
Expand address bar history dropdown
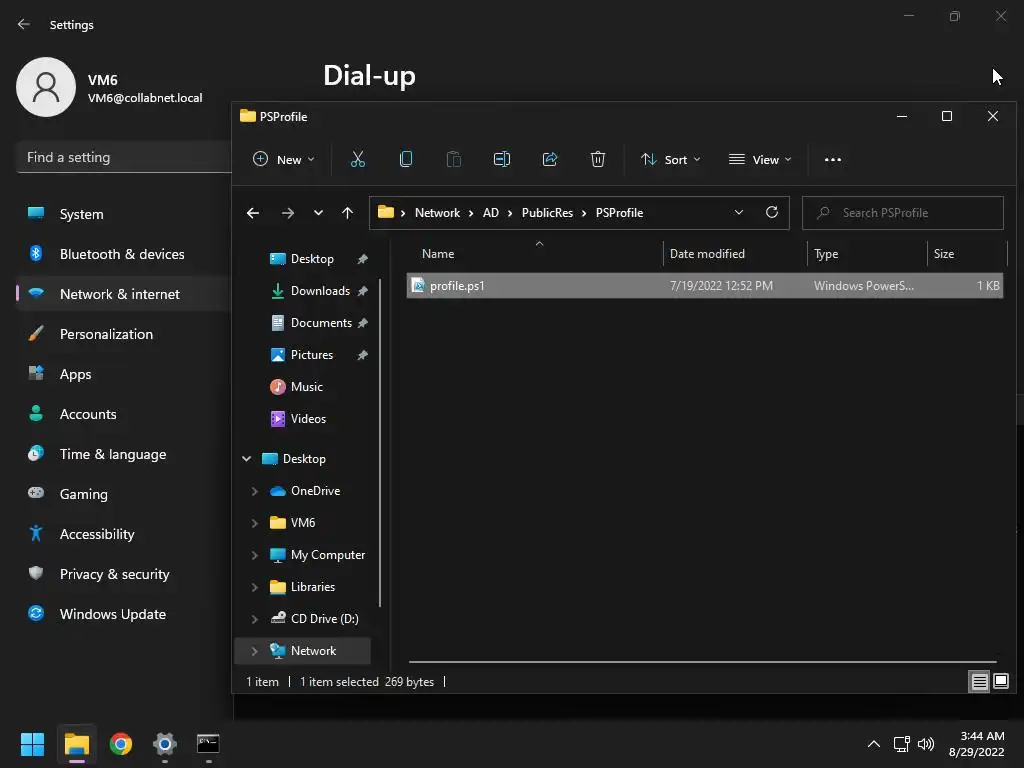tap(739, 212)
